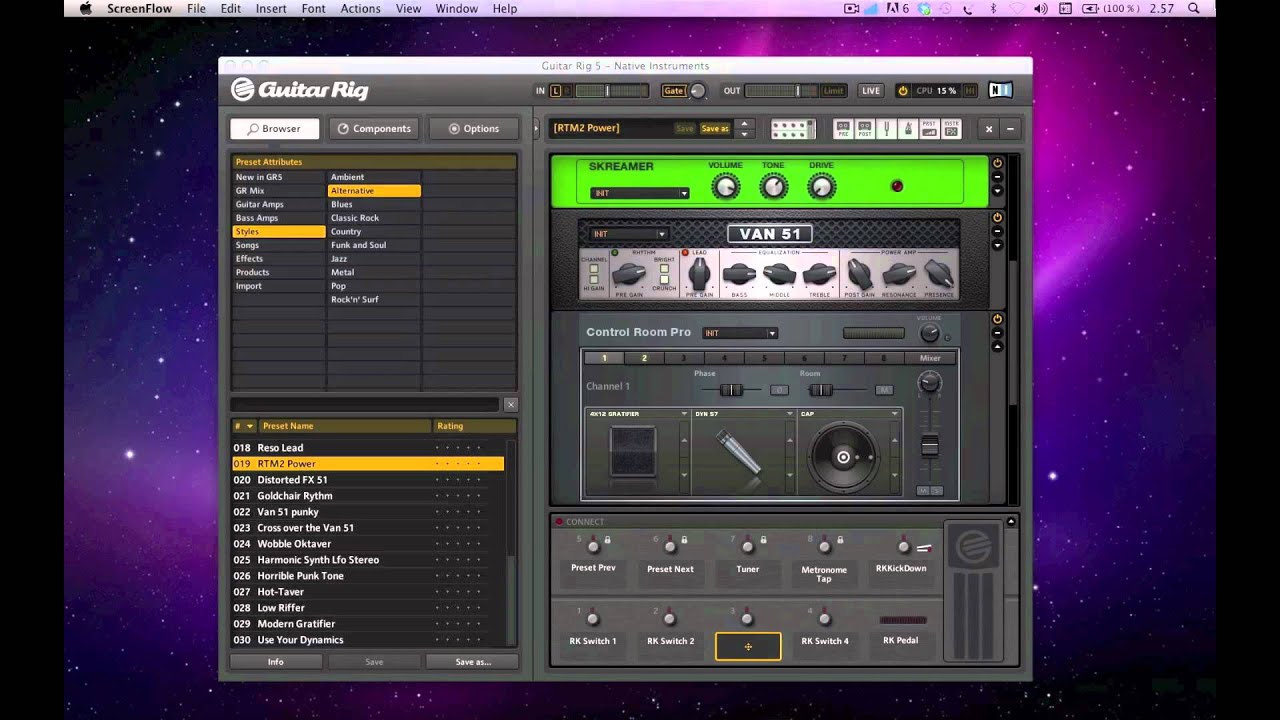This screenshot has width=1280, height=720.
Task: Open the tuner fork icon in toolbar
Action: pyautogui.click(x=886, y=129)
